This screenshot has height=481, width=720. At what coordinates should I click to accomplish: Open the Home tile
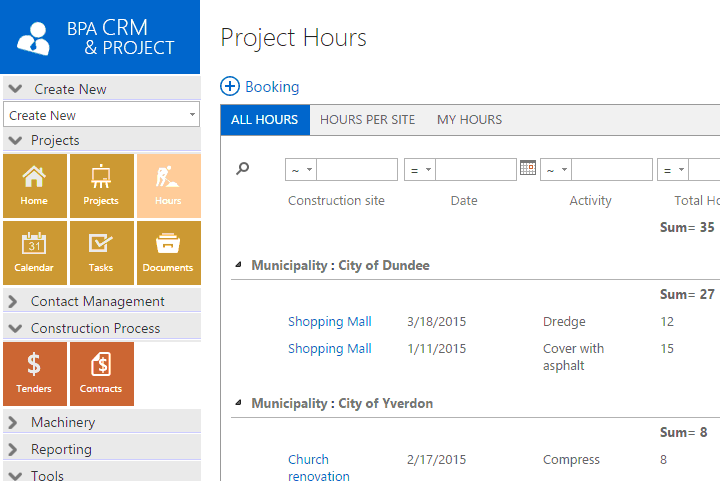click(x=34, y=186)
